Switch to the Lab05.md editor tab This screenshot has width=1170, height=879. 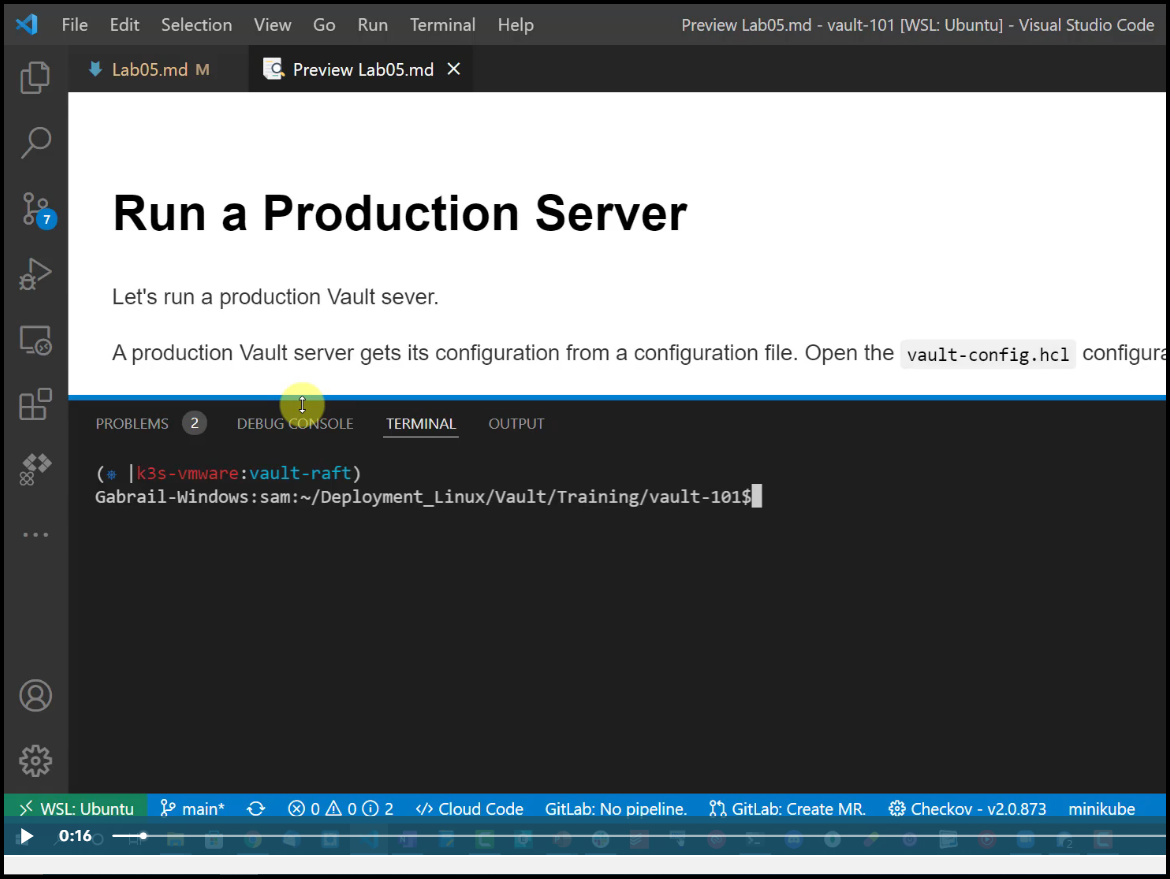[x=158, y=69]
